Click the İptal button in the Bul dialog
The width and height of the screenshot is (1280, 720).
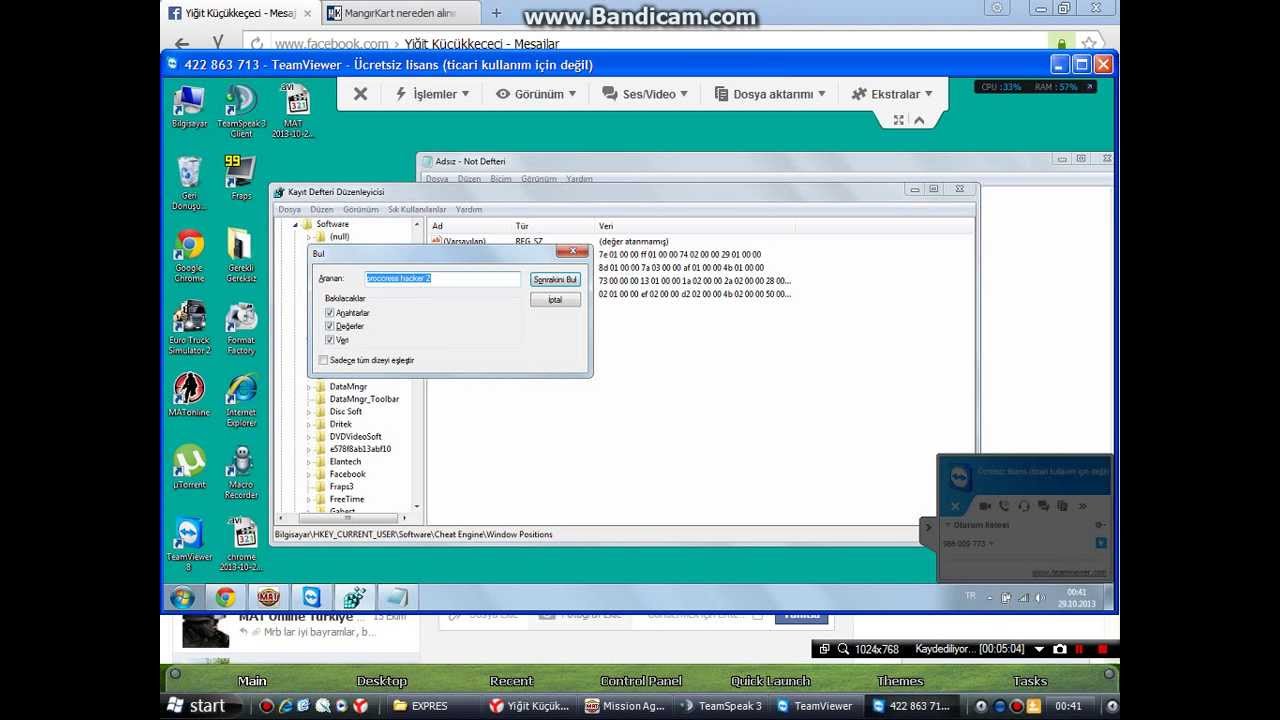(556, 300)
